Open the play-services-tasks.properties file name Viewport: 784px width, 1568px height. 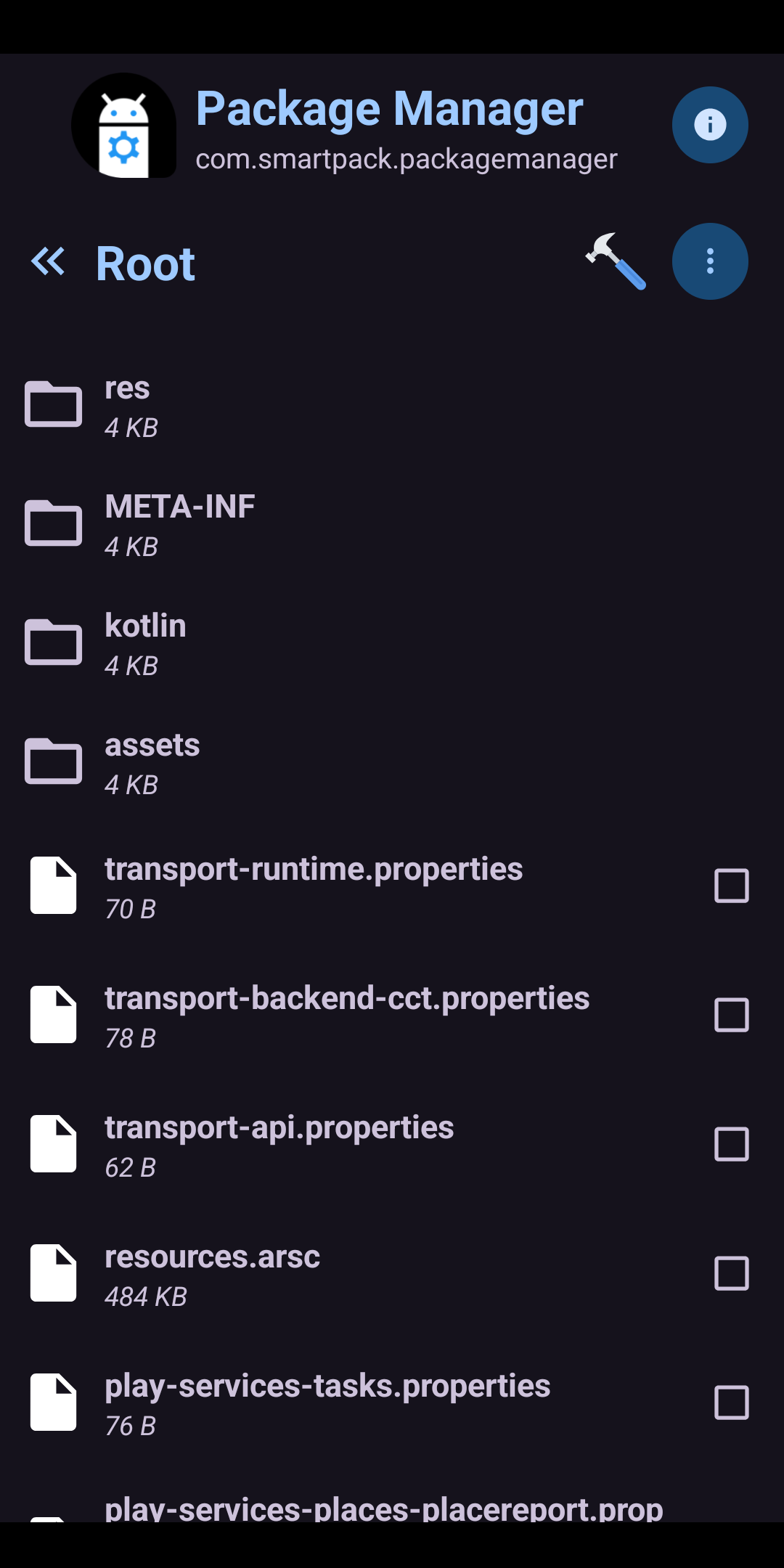click(x=327, y=1387)
